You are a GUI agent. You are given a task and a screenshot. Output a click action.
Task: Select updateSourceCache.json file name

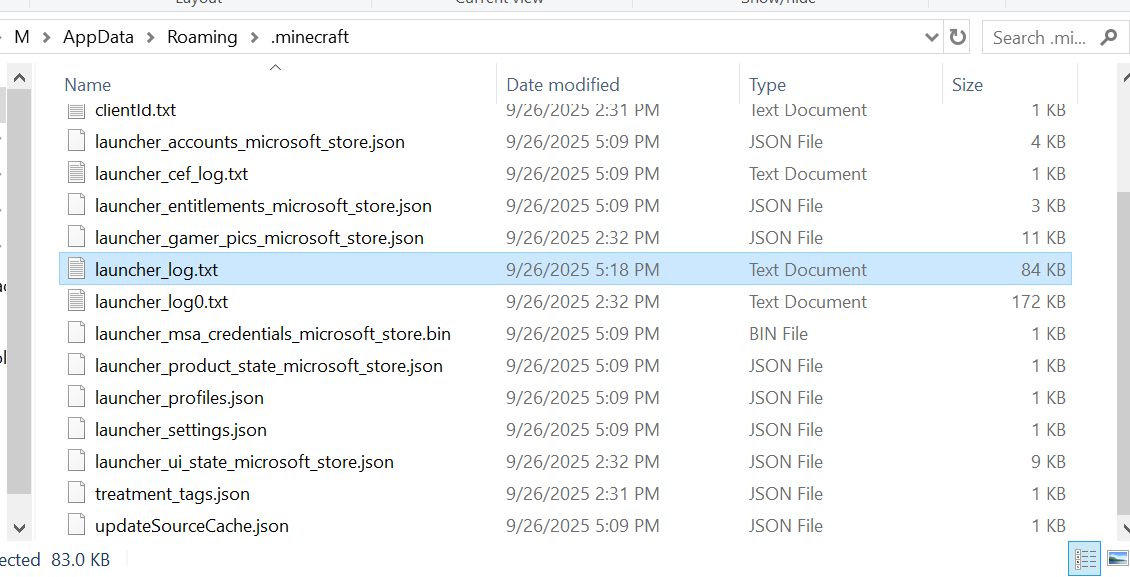(192, 526)
